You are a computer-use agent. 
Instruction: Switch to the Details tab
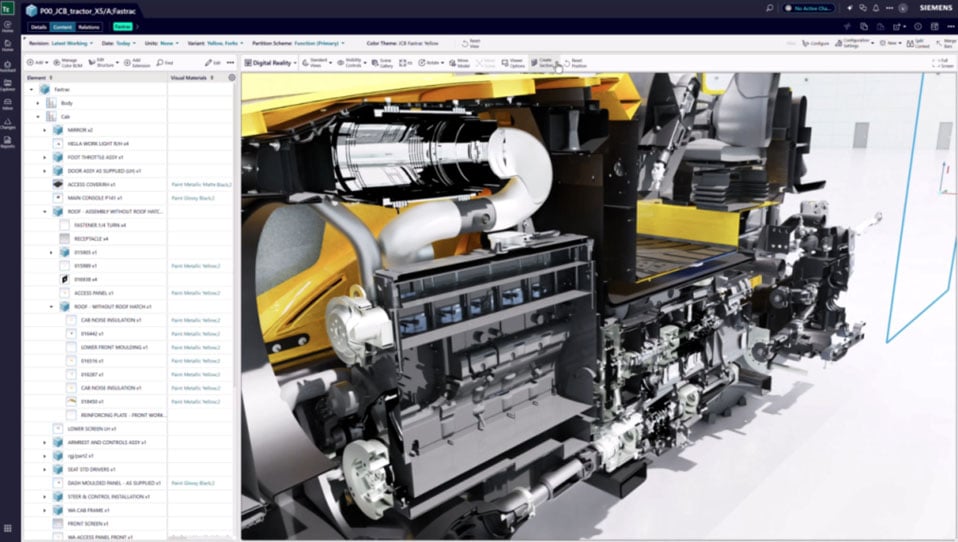coord(38,27)
